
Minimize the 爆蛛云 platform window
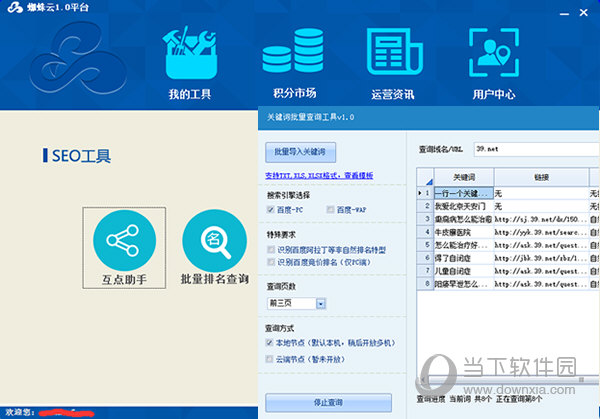[x=564, y=13]
